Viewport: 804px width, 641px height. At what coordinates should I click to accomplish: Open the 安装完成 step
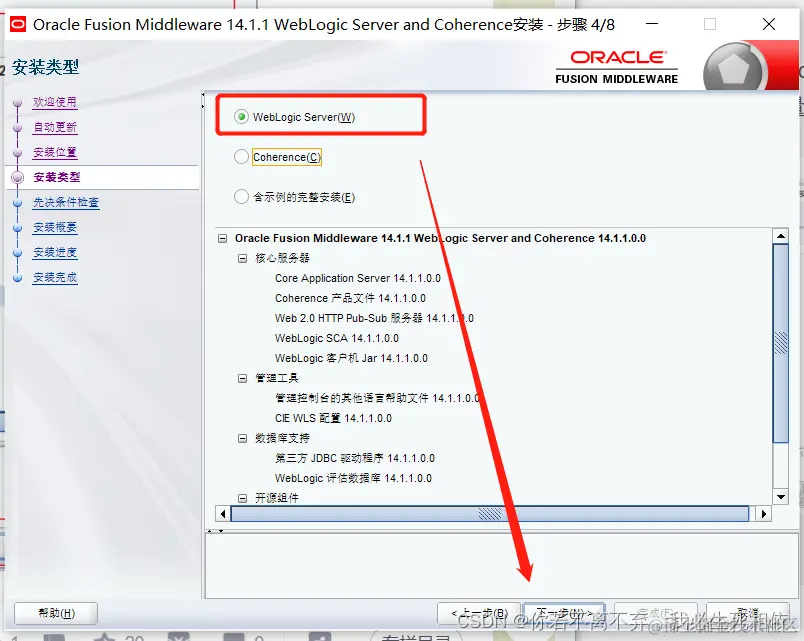55,278
